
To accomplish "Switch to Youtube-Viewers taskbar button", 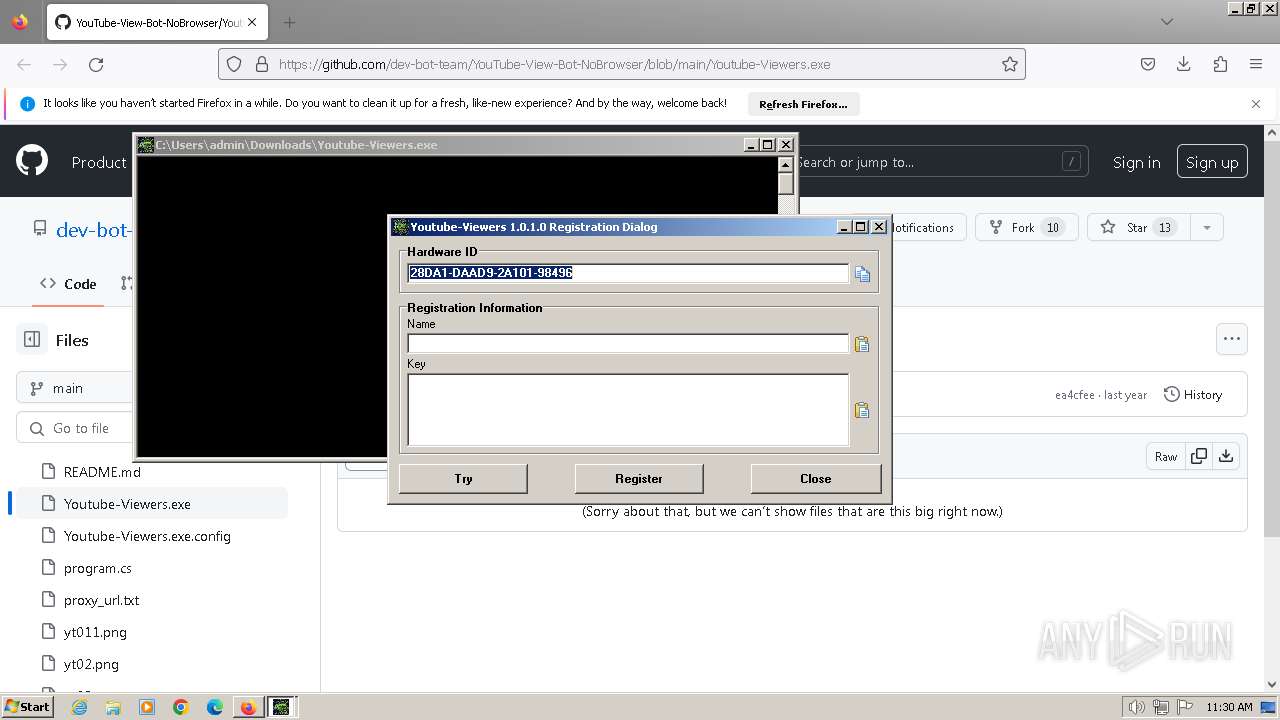I will 281,707.
